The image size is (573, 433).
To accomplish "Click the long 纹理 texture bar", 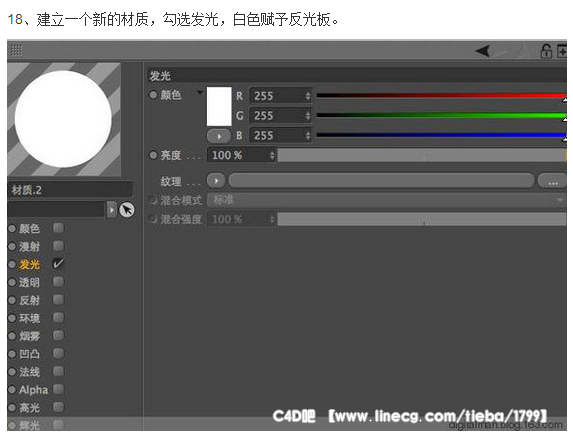I will click(382, 181).
